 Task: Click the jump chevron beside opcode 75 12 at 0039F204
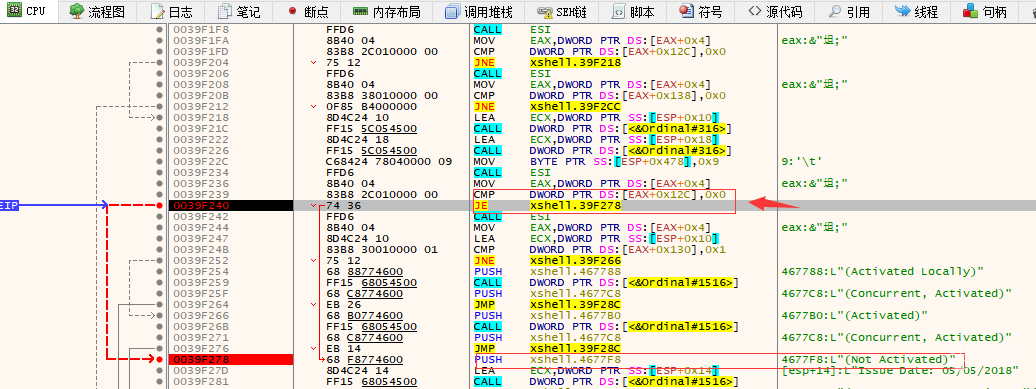(313, 63)
